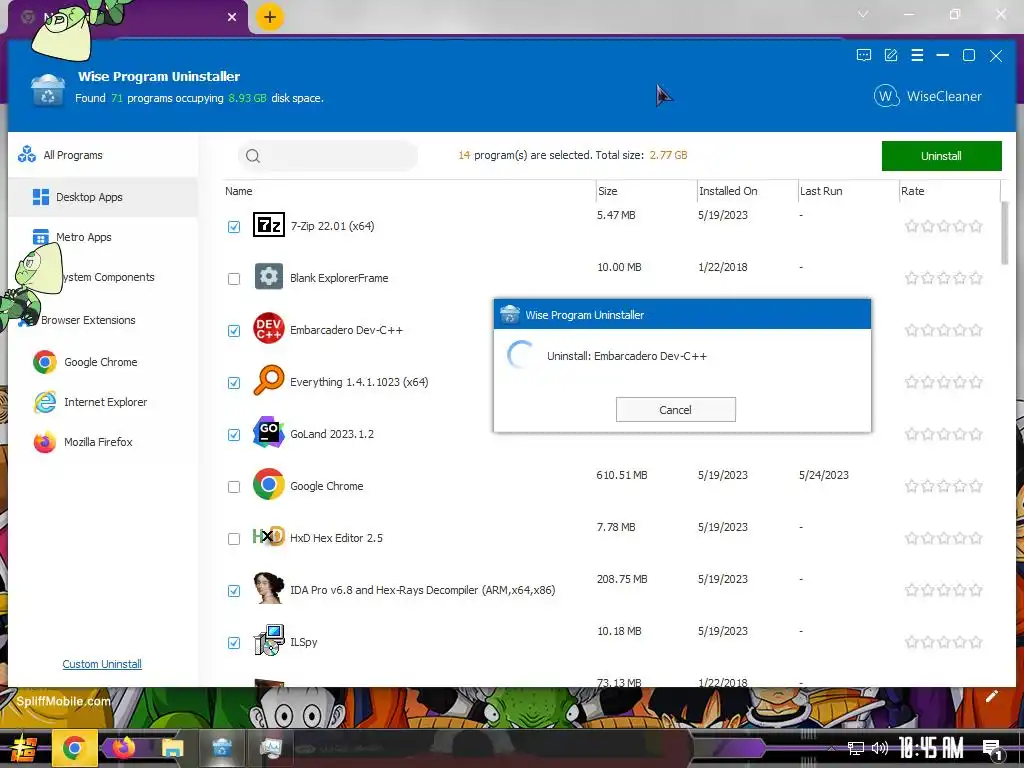The height and width of the screenshot is (768, 1024).
Task: Select the Google Chrome 610.51 MB size text
Action: pos(621,475)
